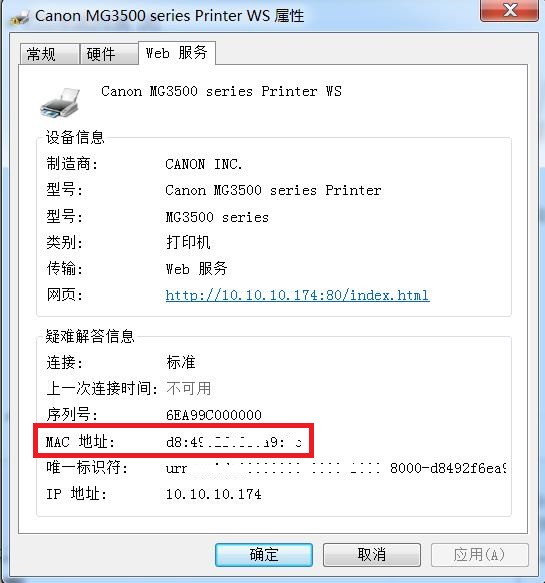Click the manufacturer value CANON INC.
The image size is (545, 583).
click(x=204, y=164)
